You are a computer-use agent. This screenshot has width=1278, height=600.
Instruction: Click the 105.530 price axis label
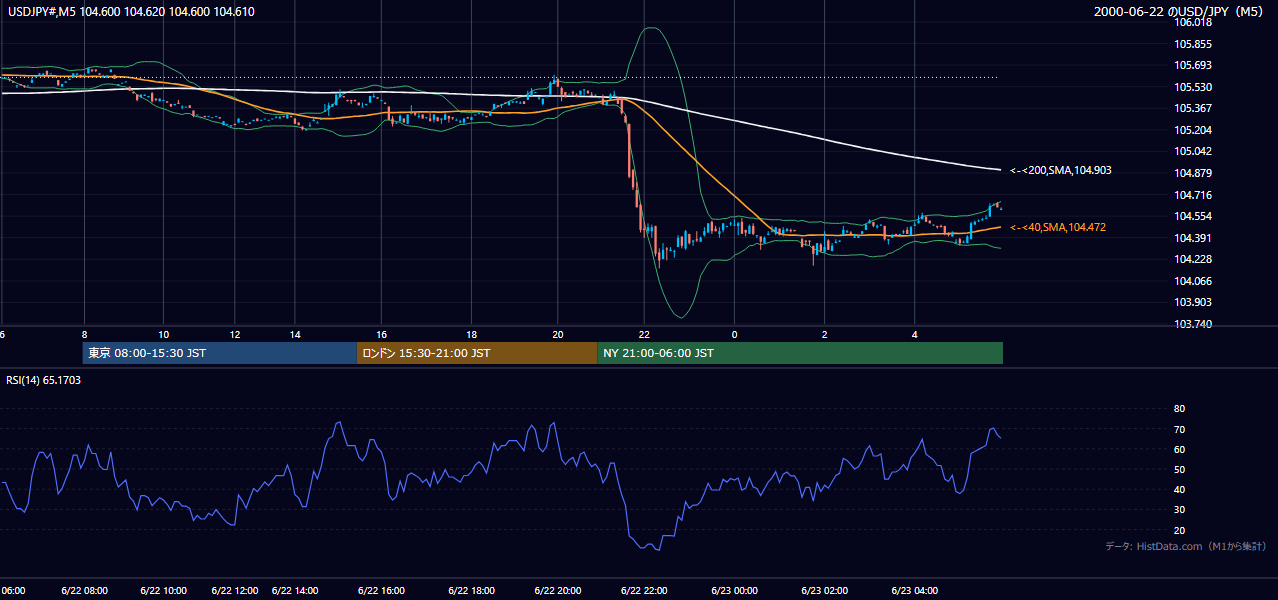tap(1192, 87)
